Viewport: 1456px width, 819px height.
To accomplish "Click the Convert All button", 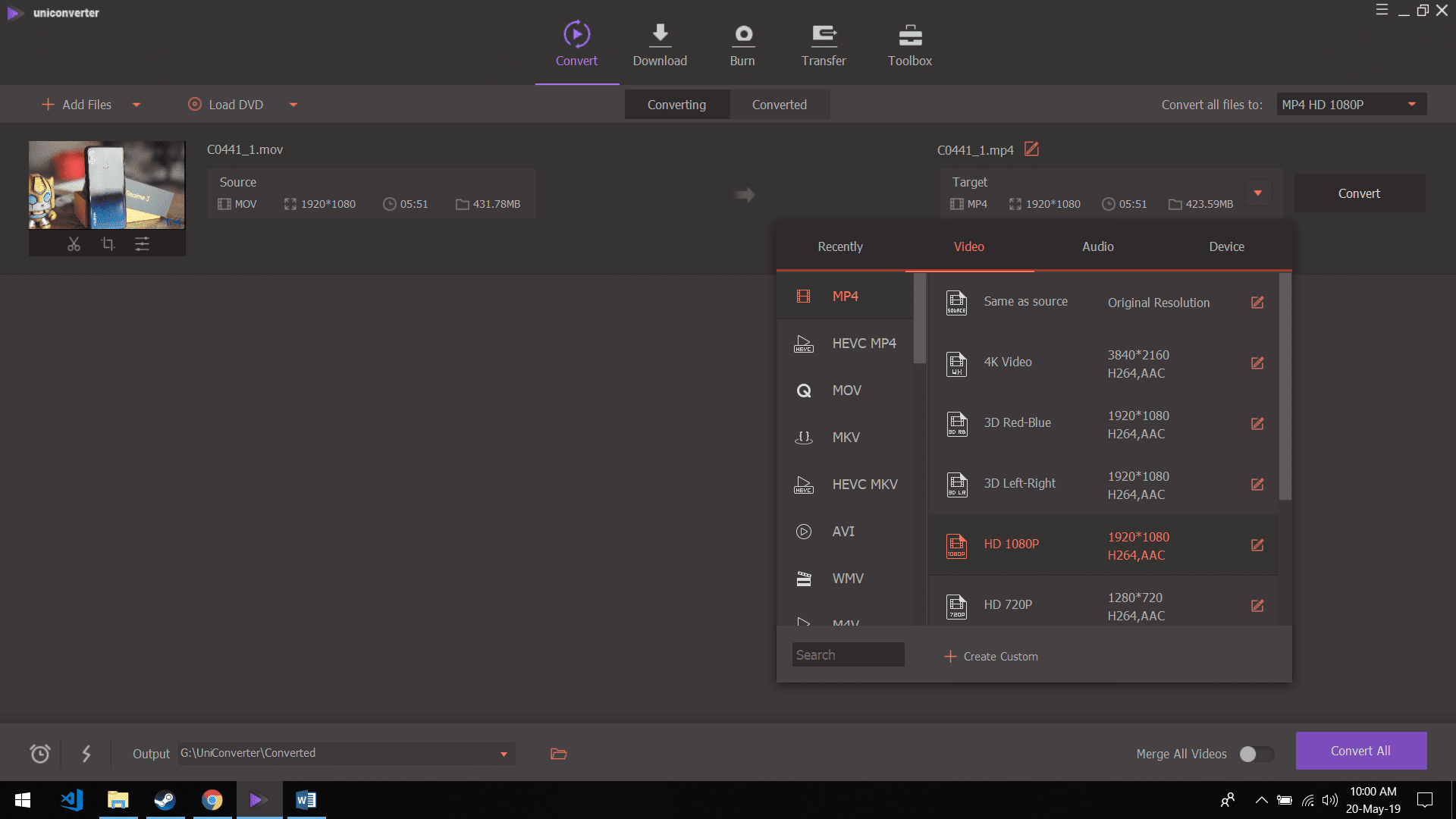I will (x=1360, y=751).
